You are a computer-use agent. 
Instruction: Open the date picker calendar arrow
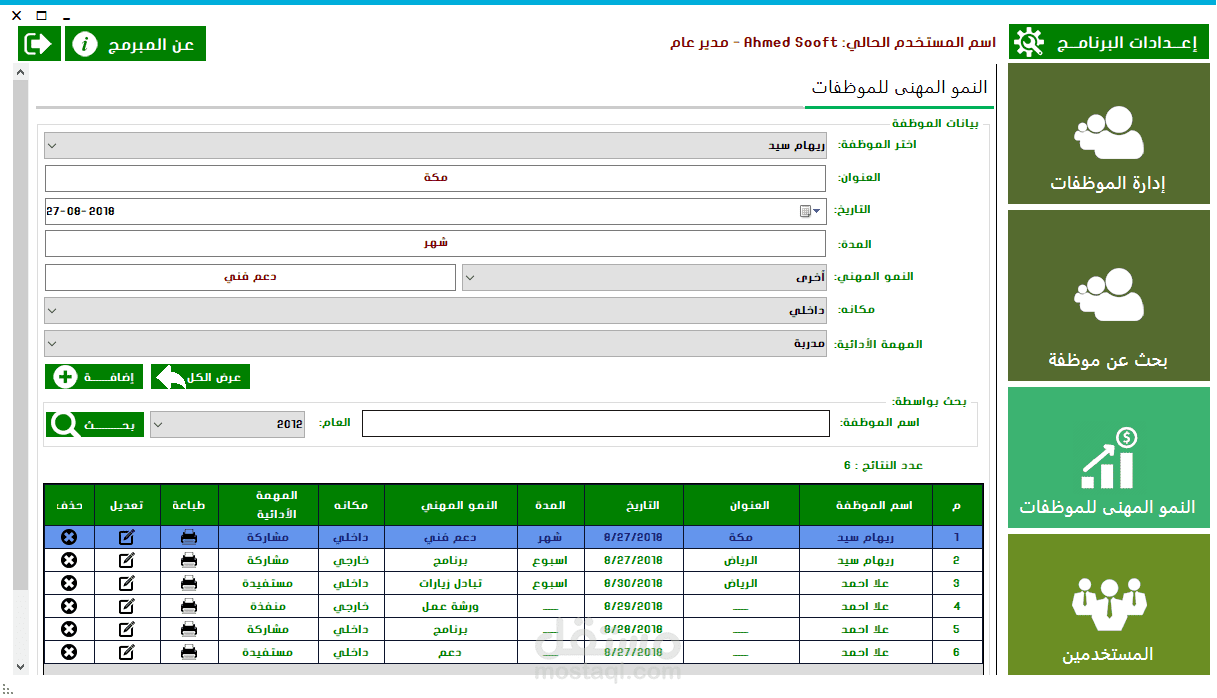coord(816,211)
